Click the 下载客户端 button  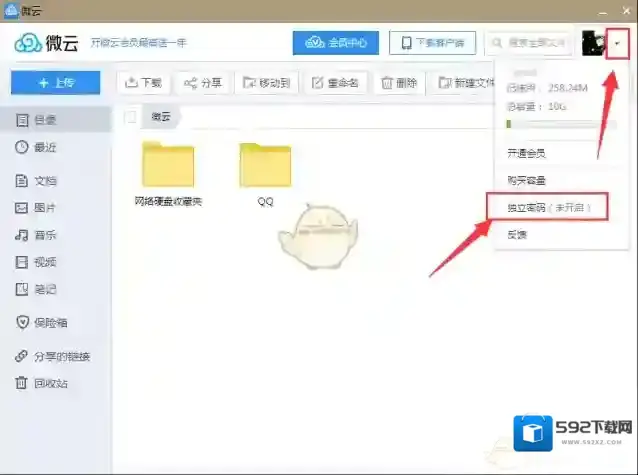[433, 43]
